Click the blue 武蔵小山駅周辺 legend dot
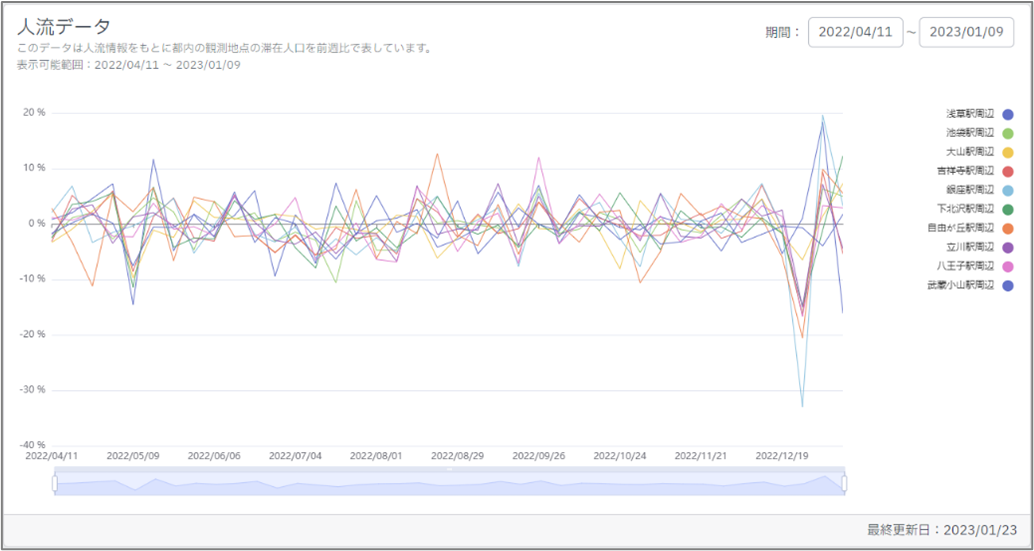This screenshot has width=1034, height=551. pyautogui.click(x=1008, y=286)
